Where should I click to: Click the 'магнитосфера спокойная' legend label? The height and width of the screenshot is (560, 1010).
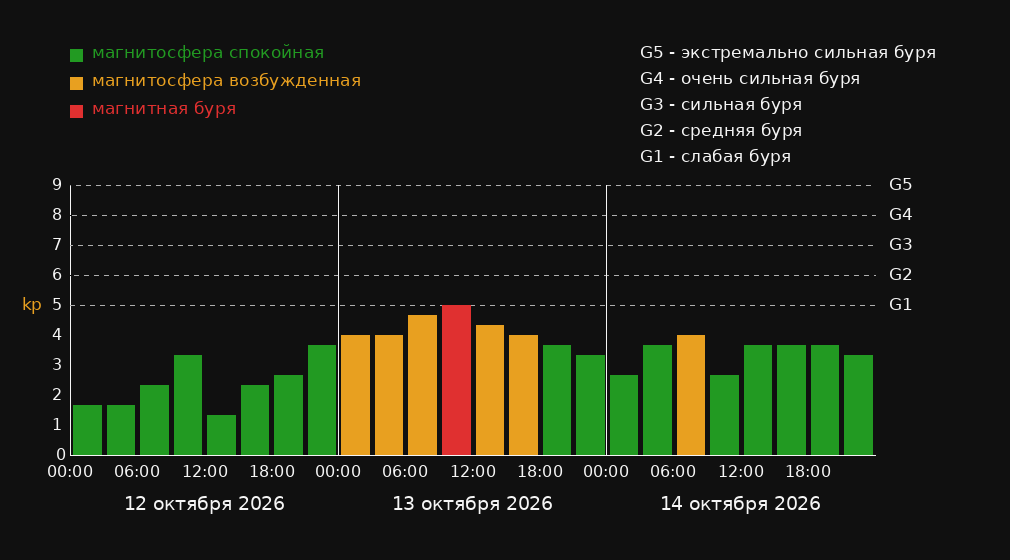pos(208,53)
